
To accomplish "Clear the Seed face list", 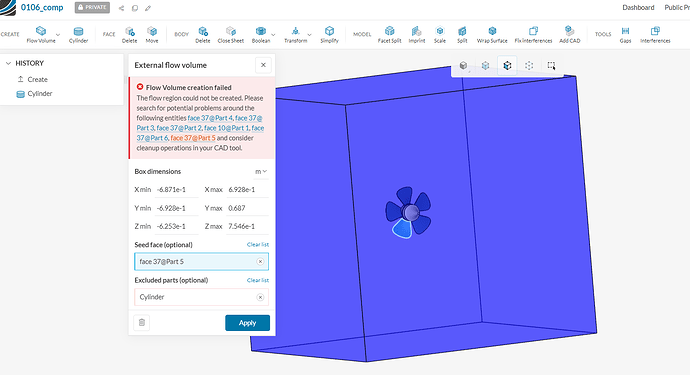I will click(x=258, y=245).
